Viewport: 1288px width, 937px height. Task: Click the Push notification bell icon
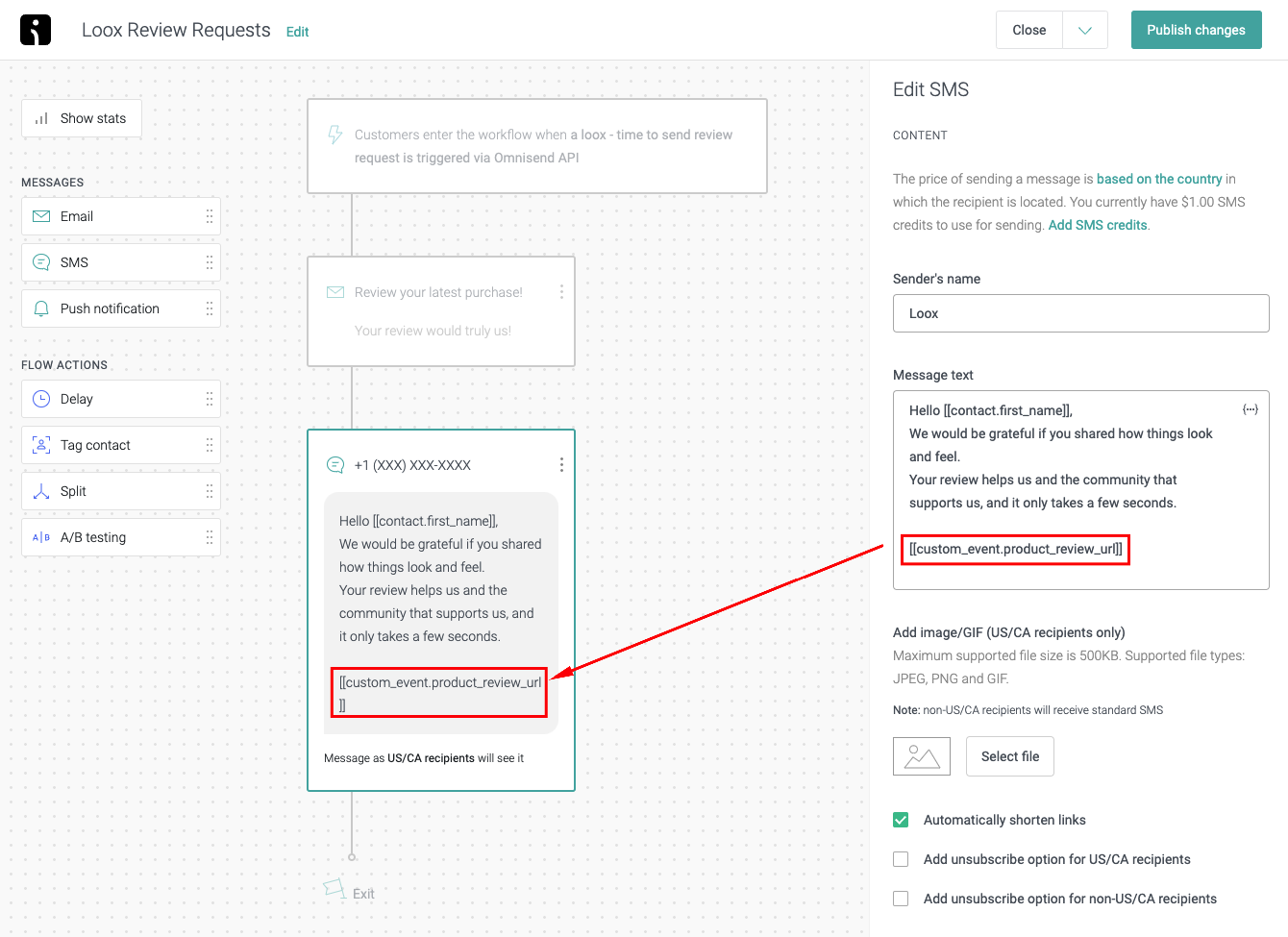click(41, 308)
